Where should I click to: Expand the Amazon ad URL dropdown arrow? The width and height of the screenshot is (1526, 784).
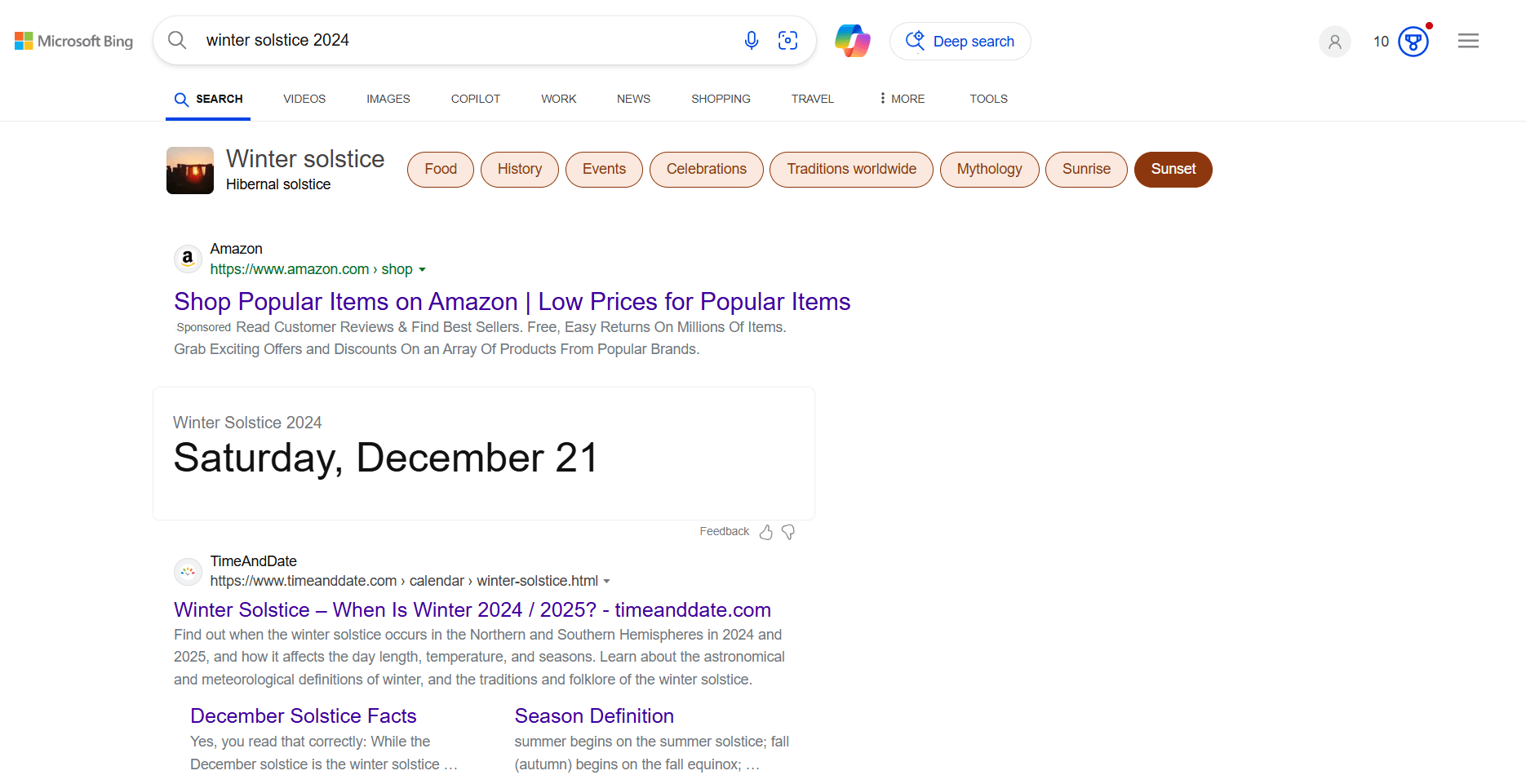pyautogui.click(x=422, y=269)
